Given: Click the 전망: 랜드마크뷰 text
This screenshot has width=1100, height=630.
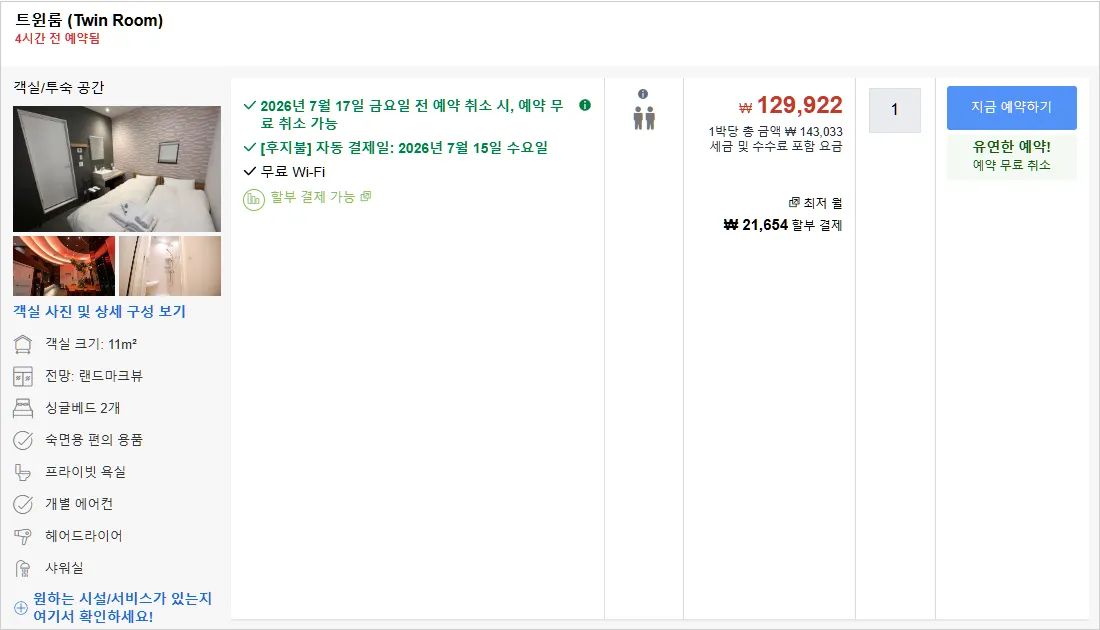Looking at the screenshot, I should coord(94,376).
